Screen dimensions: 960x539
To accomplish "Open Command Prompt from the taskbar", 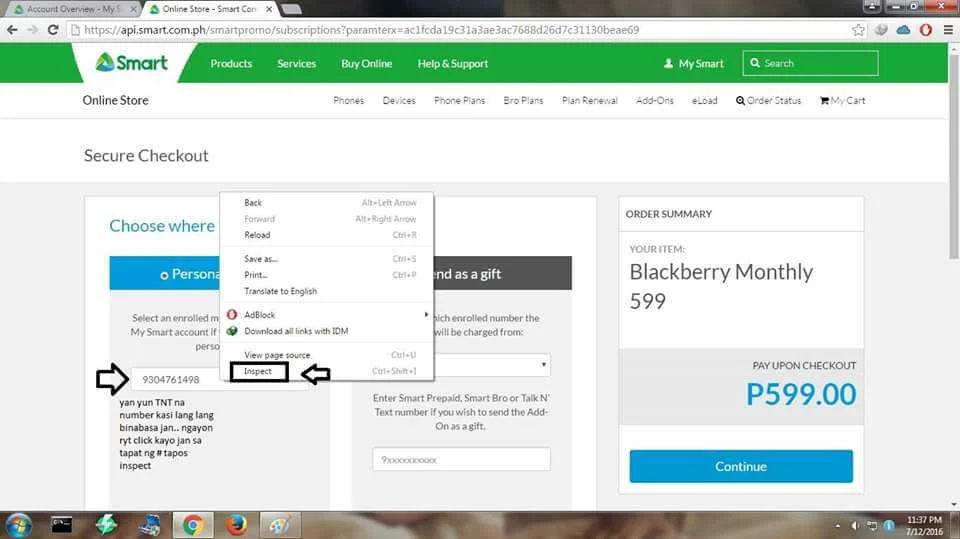I will coord(61,525).
